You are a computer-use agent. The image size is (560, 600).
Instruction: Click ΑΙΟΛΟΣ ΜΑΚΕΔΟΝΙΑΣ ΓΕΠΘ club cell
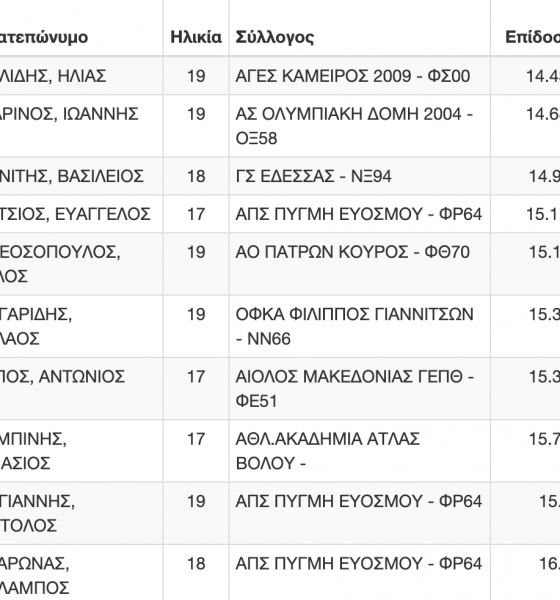coord(355,389)
